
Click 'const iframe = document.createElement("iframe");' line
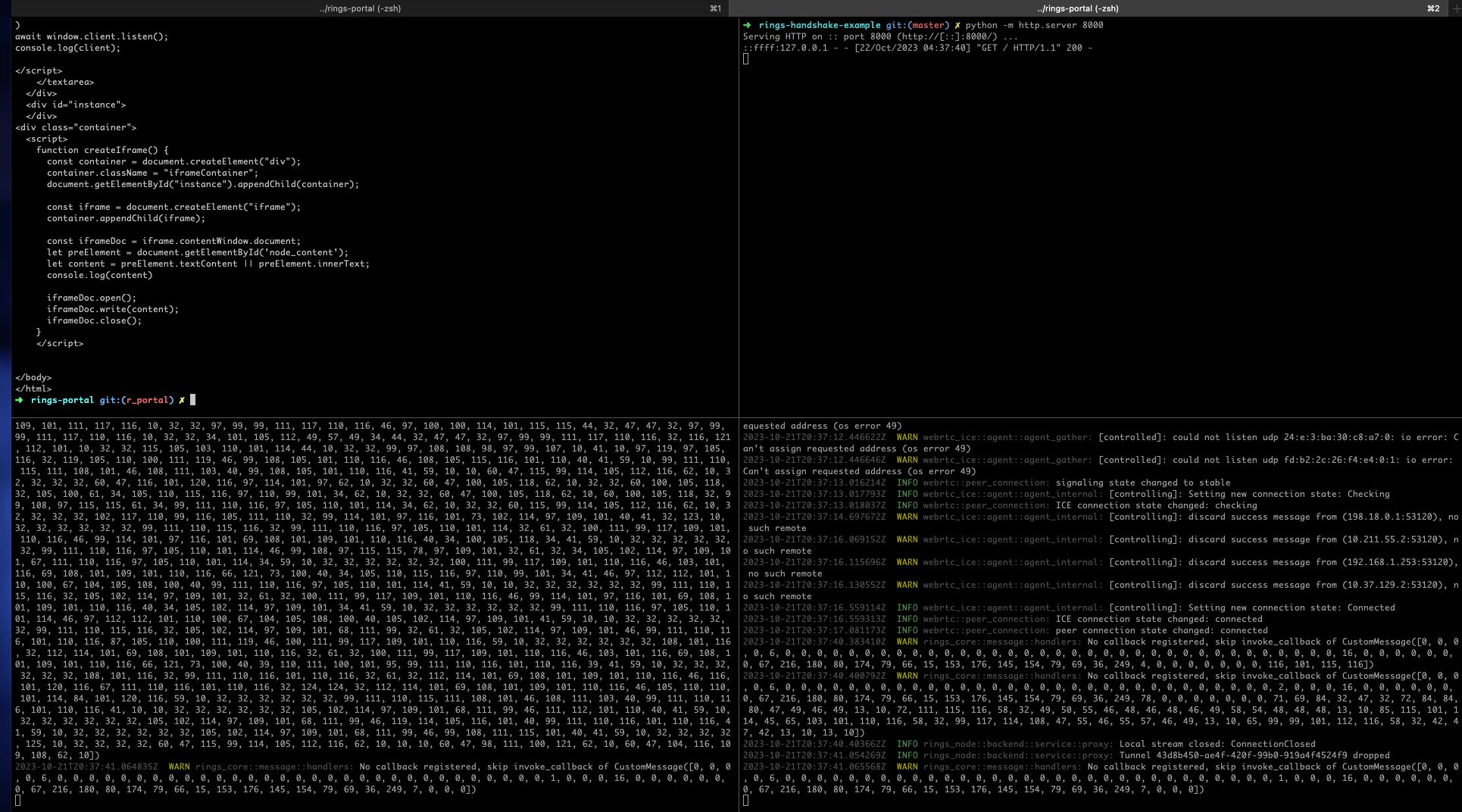pos(173,207)
